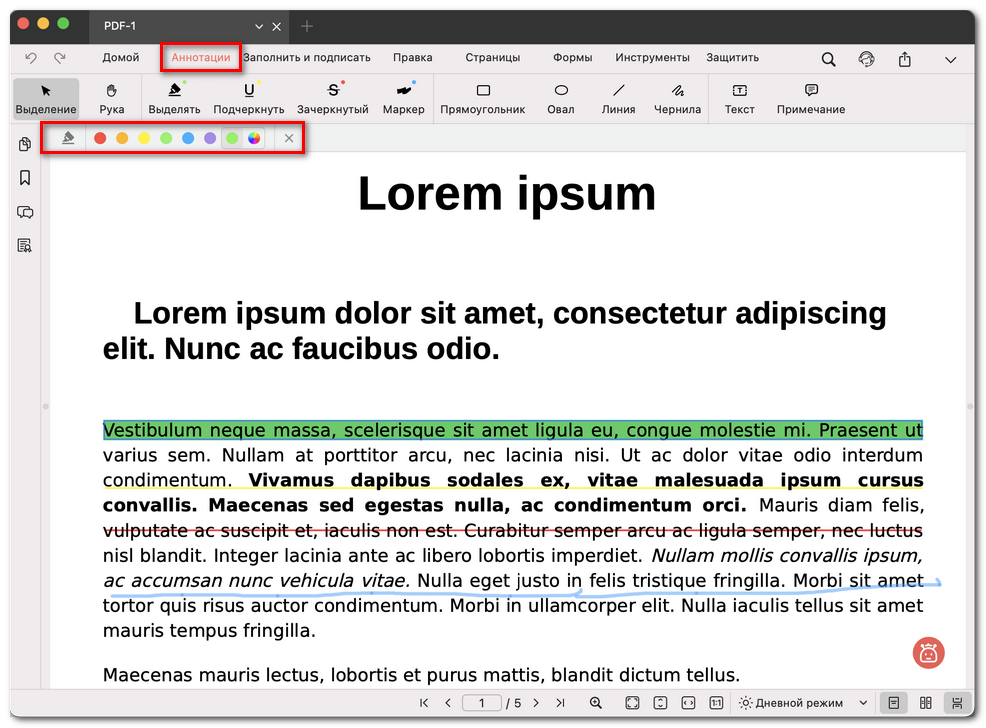Open the PDF-1 tab dropdown

[258, 26]
